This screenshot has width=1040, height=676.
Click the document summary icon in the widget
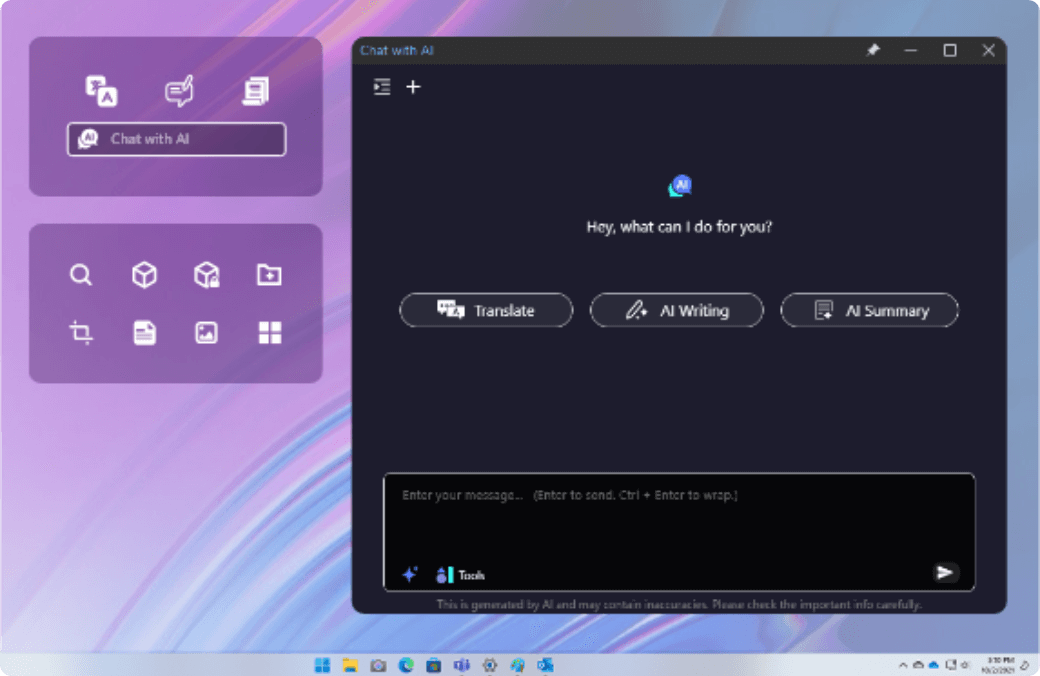256,91
